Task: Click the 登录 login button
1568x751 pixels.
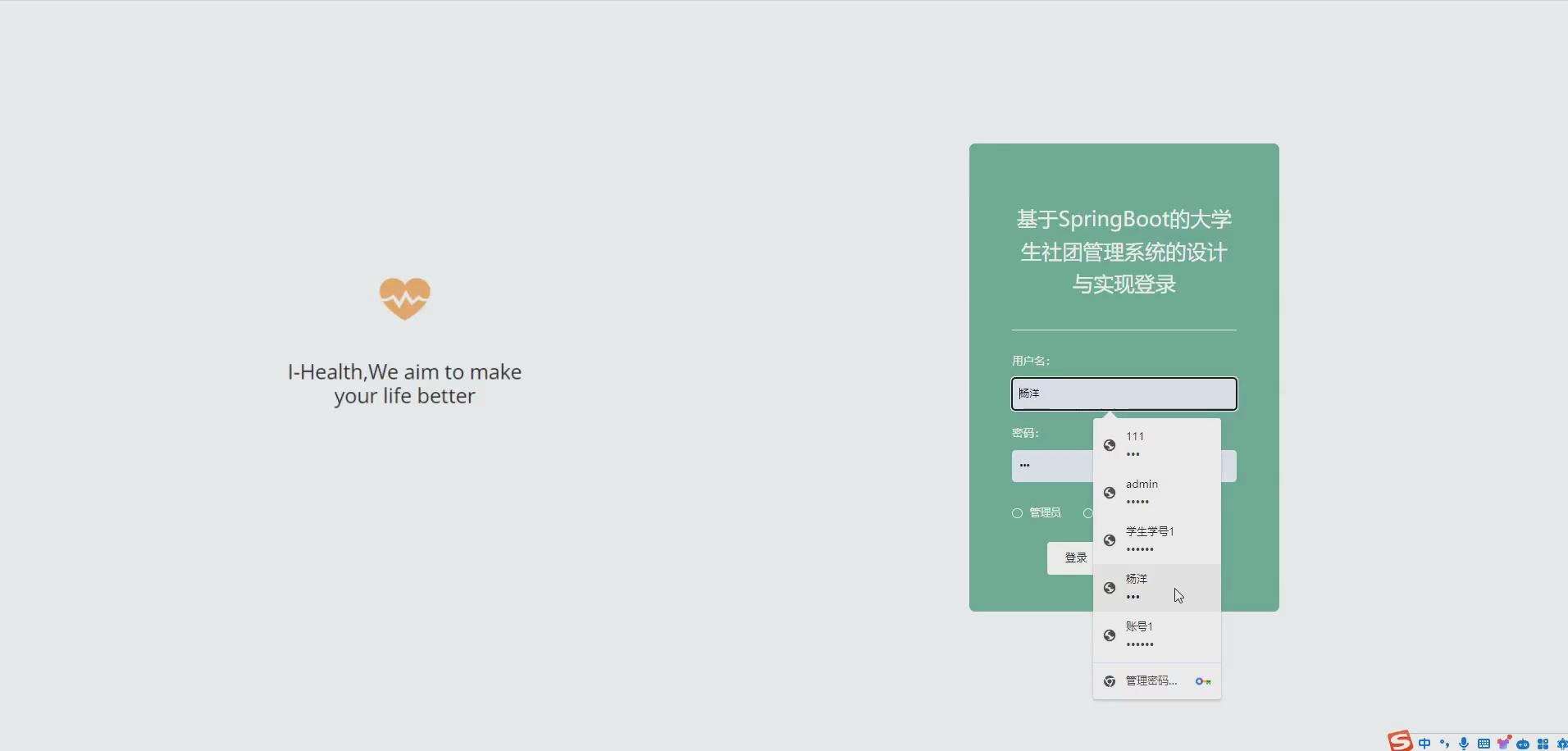Action: coord(1074,558)
